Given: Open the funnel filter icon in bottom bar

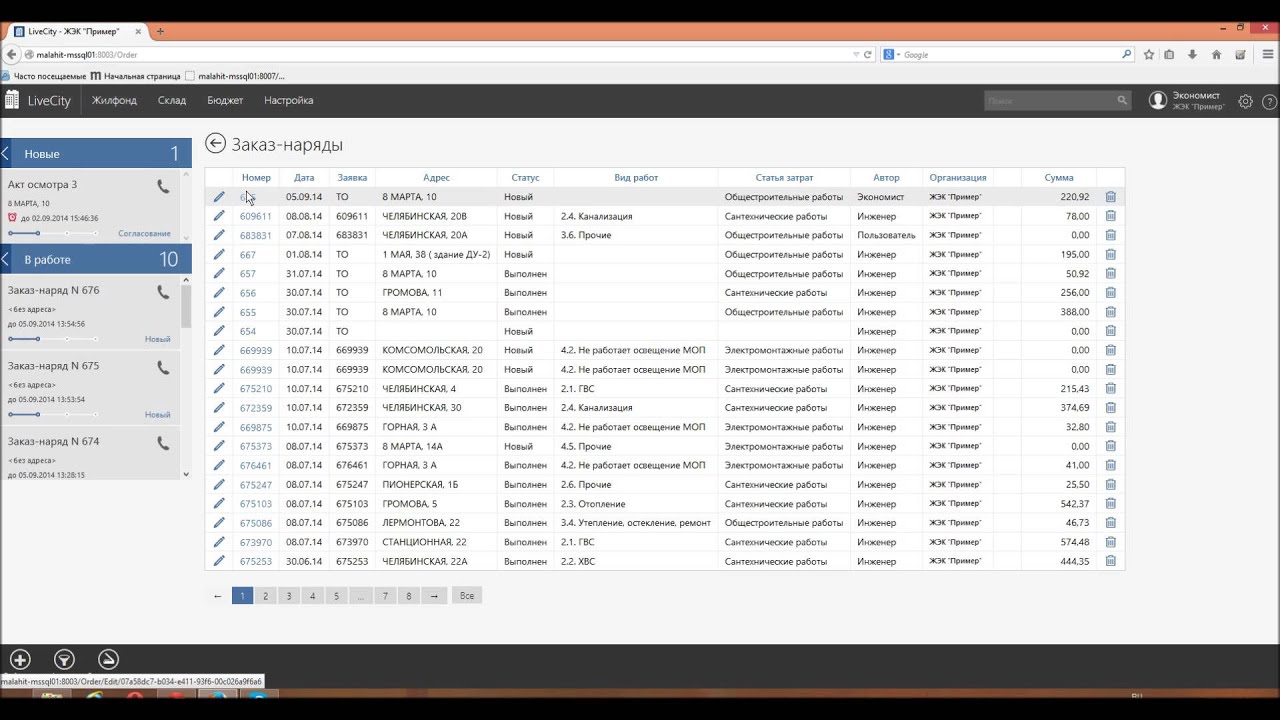Looking at the screenshot, I should coord(64,659).
